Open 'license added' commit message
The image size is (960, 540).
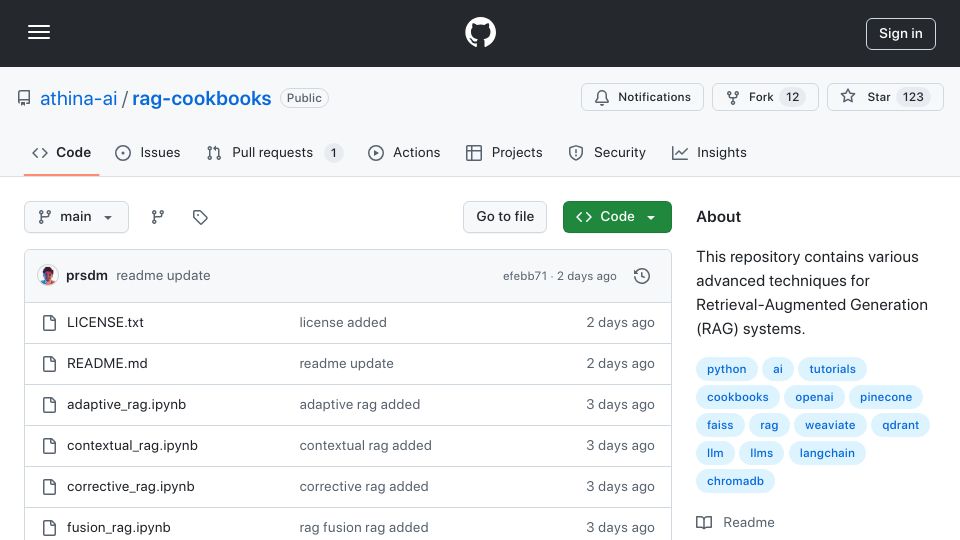[343, 323]
